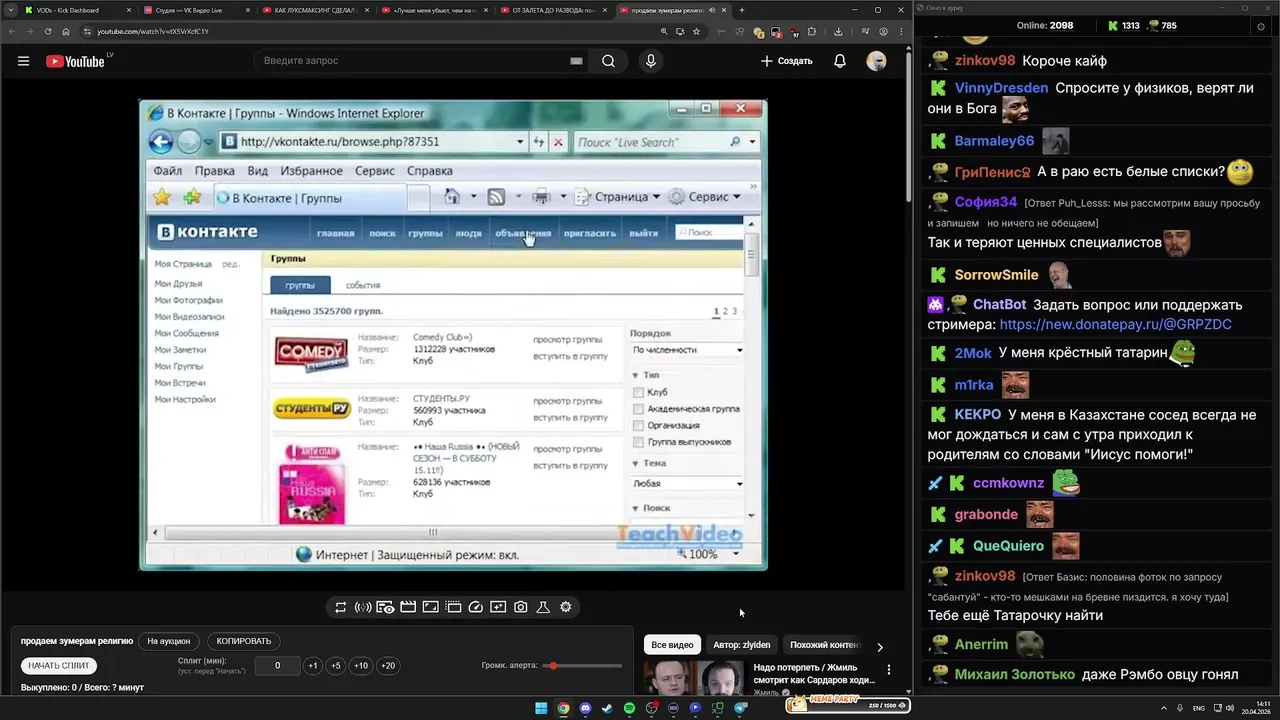This screenshot has width=1280, height=720.
Task: Add 10 minutes to the split
Action: click(x=361, y=666)
